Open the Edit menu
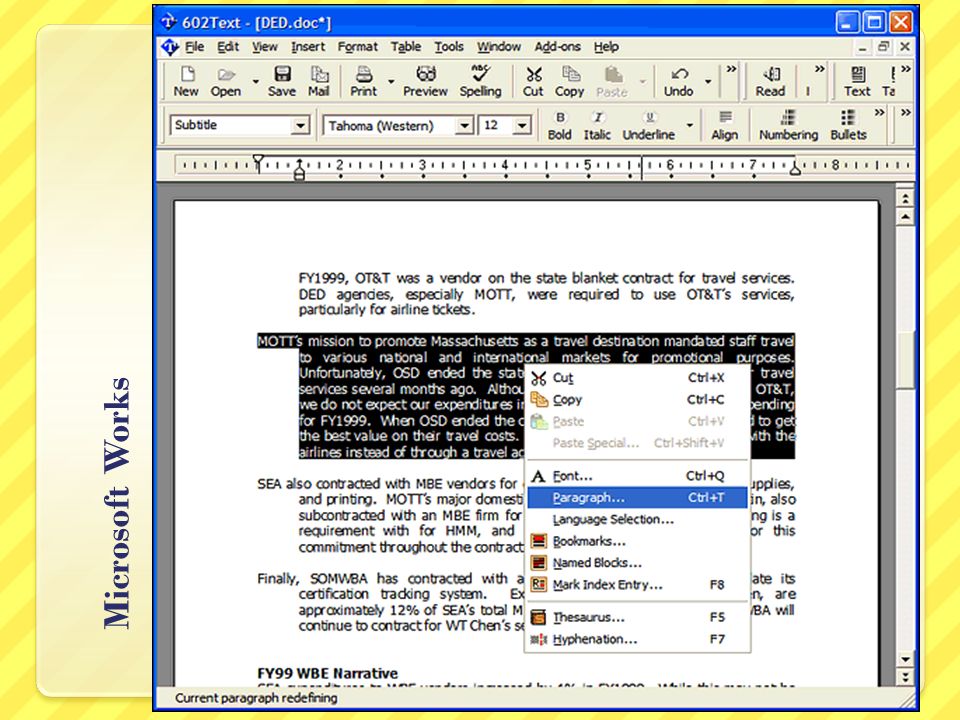The image size is (960, 720). [228, 47]
